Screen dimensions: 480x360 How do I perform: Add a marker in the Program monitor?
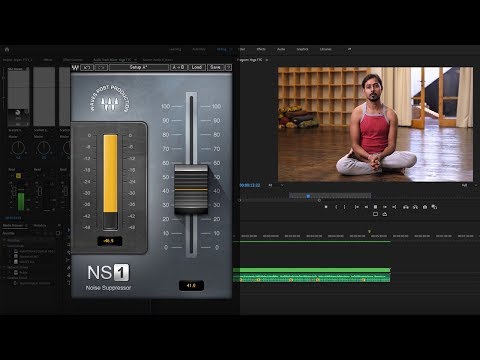[x=326, y=207]
